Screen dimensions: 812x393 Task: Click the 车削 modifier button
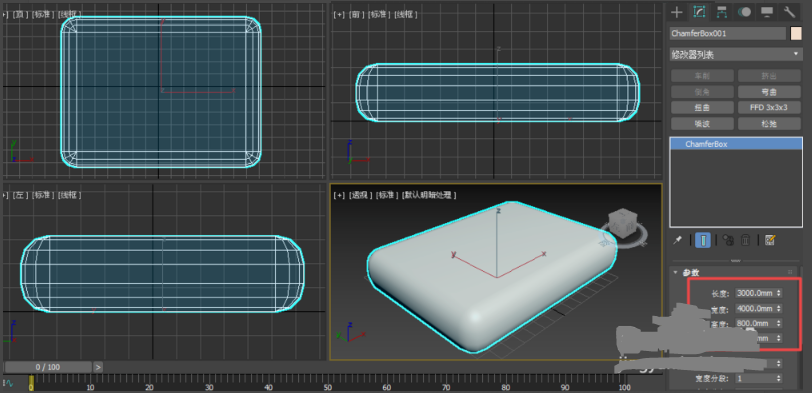click(702, 76)
